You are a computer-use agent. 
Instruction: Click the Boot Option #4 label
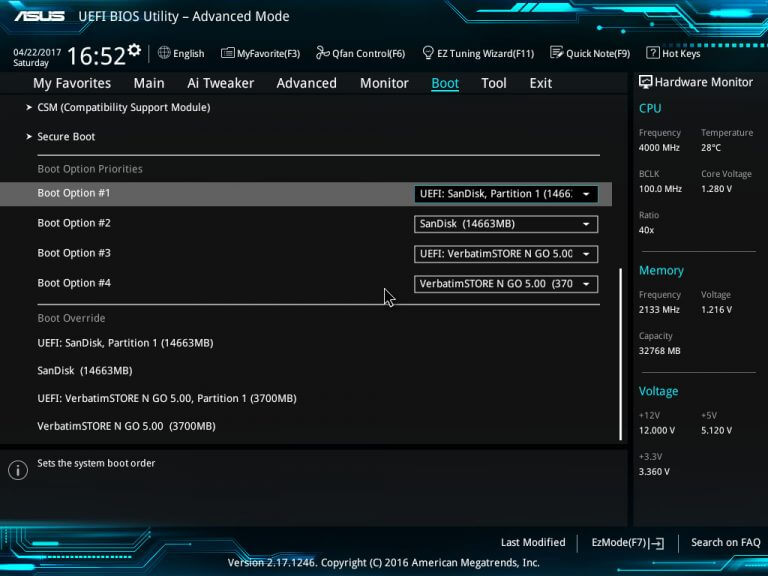point(74,283)
